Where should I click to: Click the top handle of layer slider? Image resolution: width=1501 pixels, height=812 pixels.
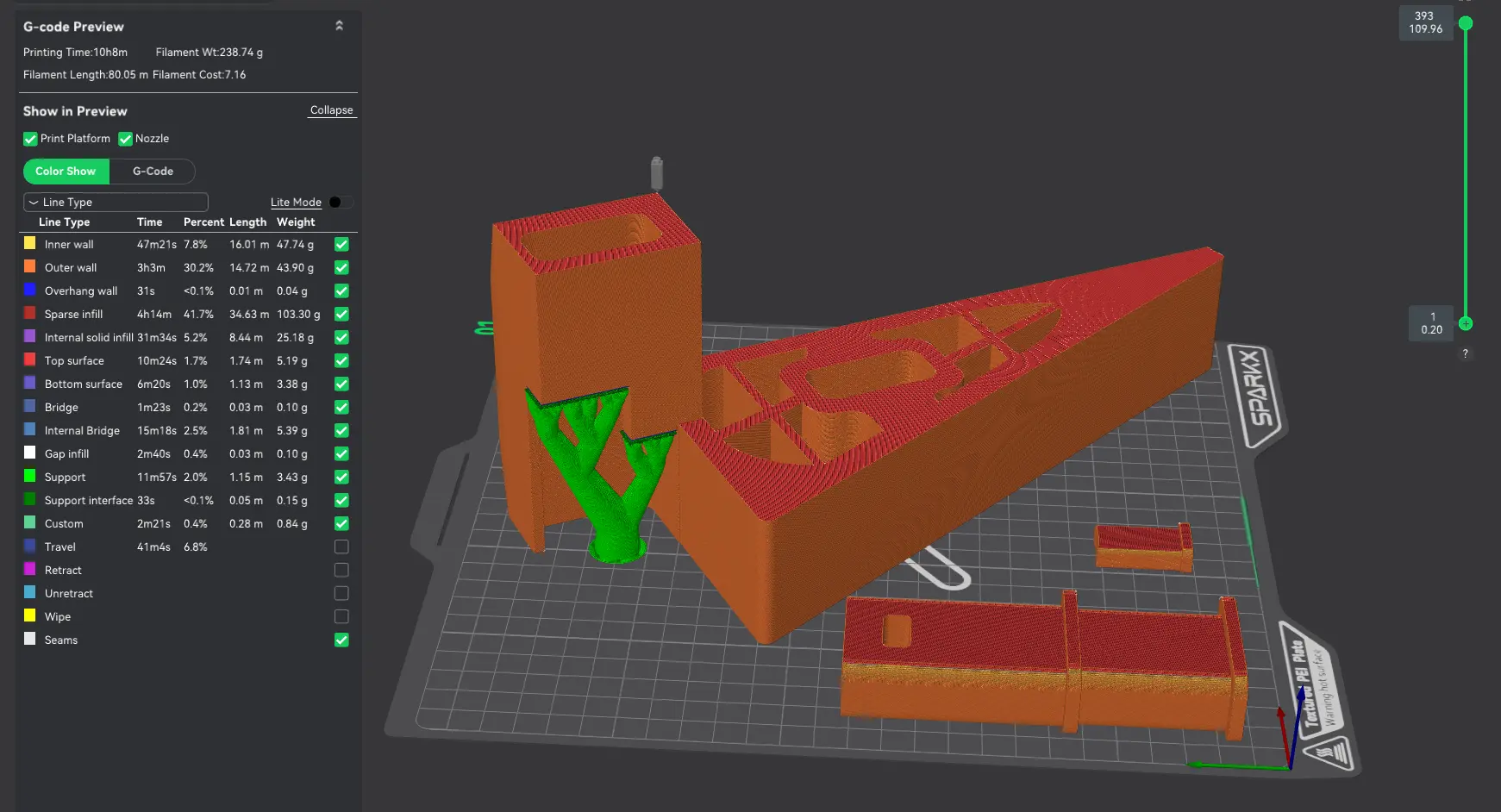[x=1465, y=23]
